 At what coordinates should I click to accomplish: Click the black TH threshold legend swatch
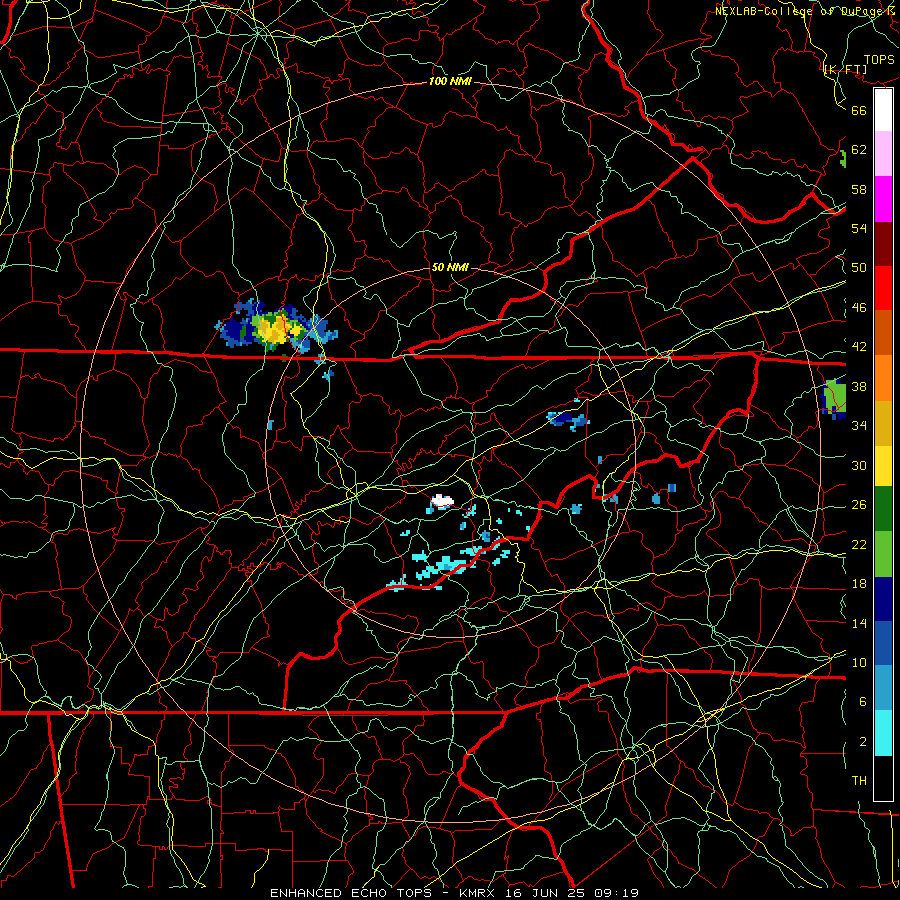[883, 778]
